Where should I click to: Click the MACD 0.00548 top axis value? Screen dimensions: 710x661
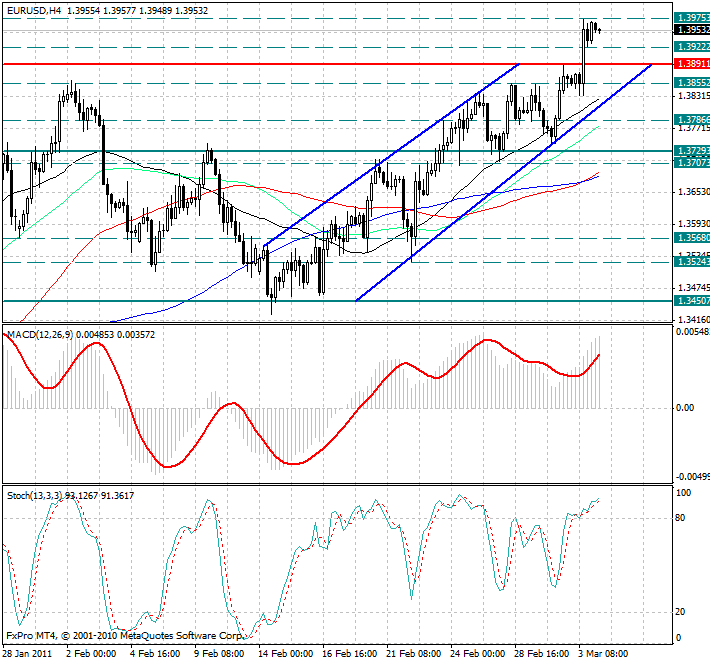pyautogui.click(x=693, y=332)
